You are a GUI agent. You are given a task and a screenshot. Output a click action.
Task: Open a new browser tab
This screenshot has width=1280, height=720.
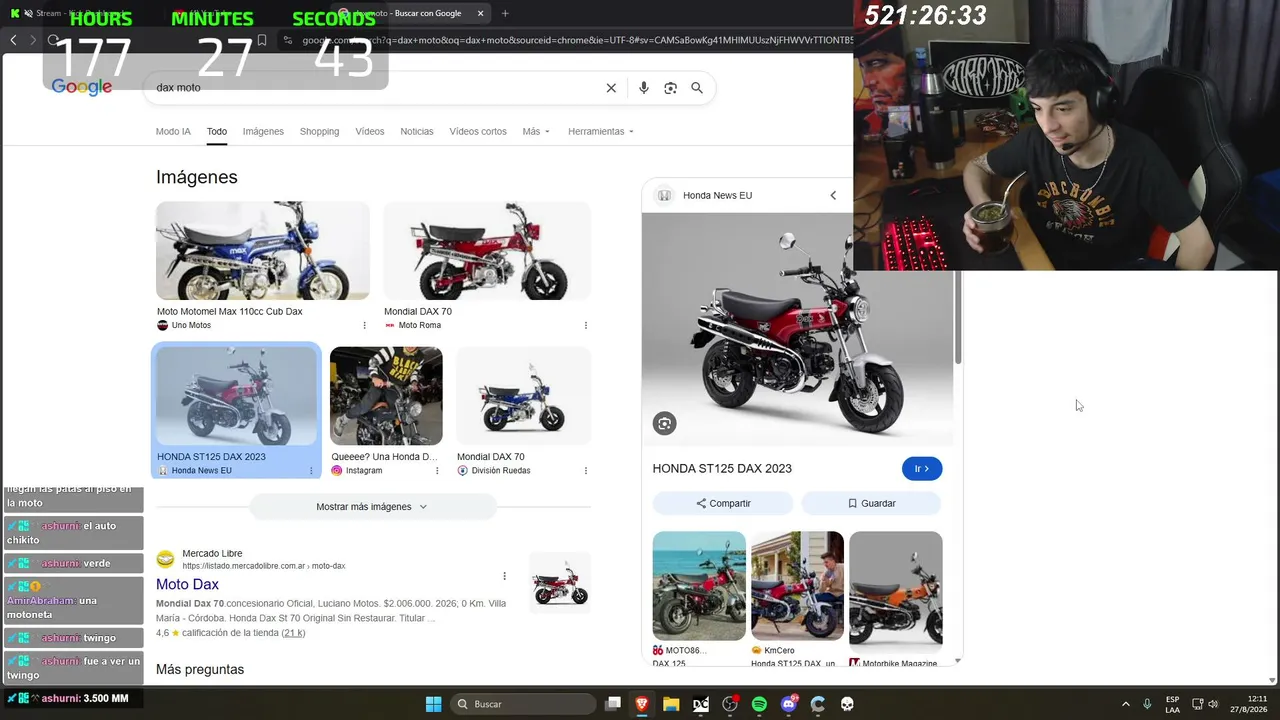click(505, 14)
